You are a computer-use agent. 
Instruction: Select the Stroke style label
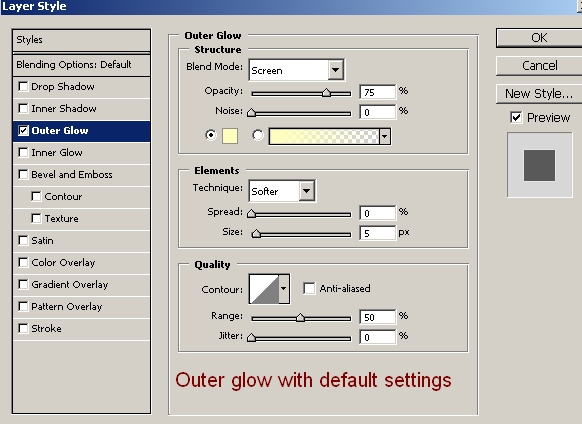tap(46, 329)
